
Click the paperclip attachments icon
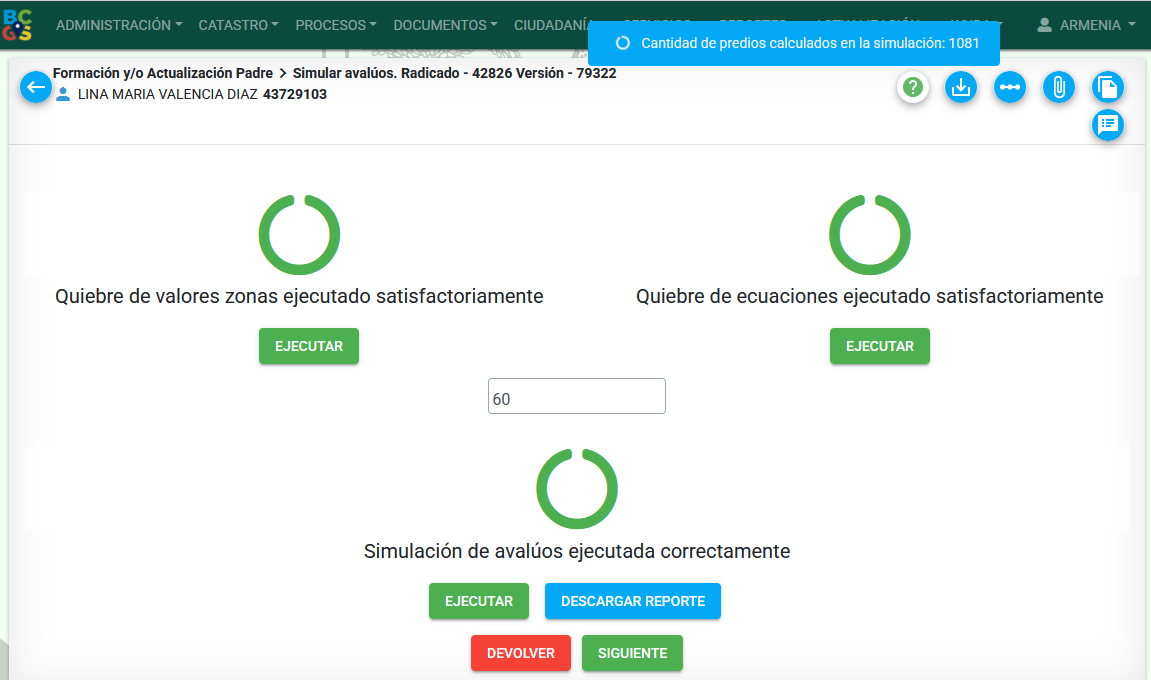(x=1059, y=88)
